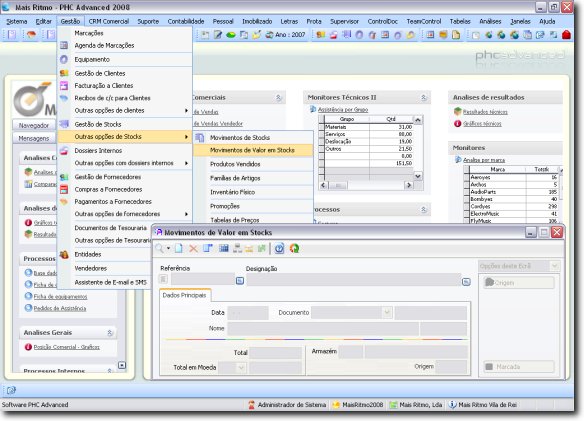Image resolution: width=584 pixels, height=421 pixels.
Task: Open the Documento combo box dropdown
Action: [387, 313]
